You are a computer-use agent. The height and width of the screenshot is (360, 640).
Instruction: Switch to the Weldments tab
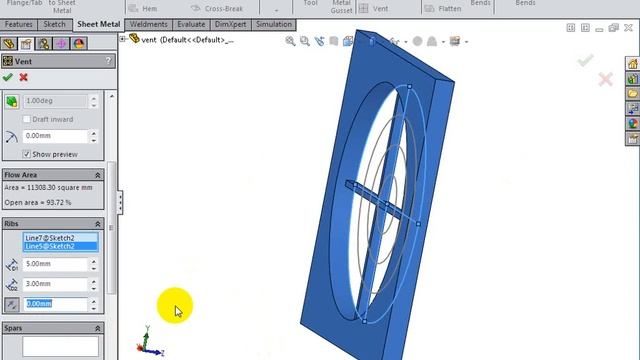click(149, 24)
